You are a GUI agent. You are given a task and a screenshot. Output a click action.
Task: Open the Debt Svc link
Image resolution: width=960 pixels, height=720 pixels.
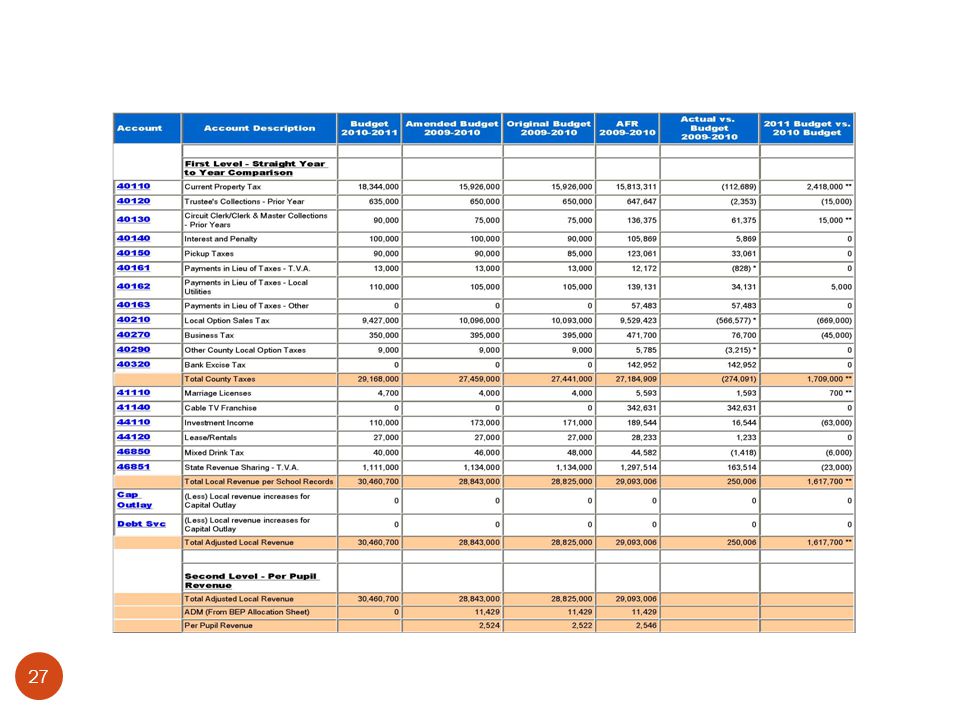coord(141,524)
